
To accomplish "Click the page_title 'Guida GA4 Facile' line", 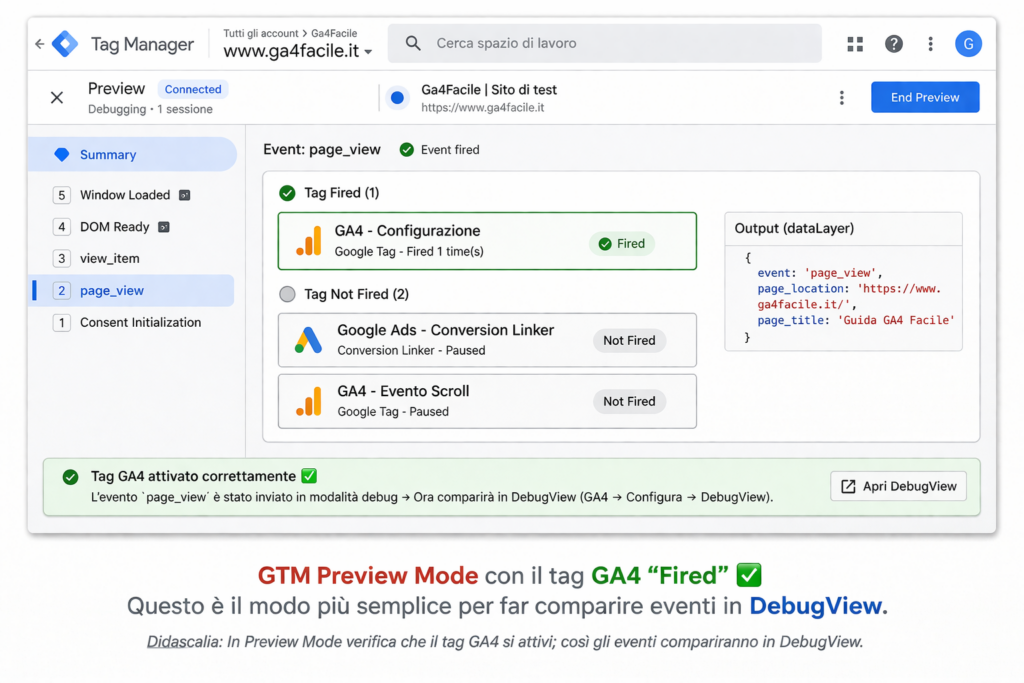I will coord(856,320).
